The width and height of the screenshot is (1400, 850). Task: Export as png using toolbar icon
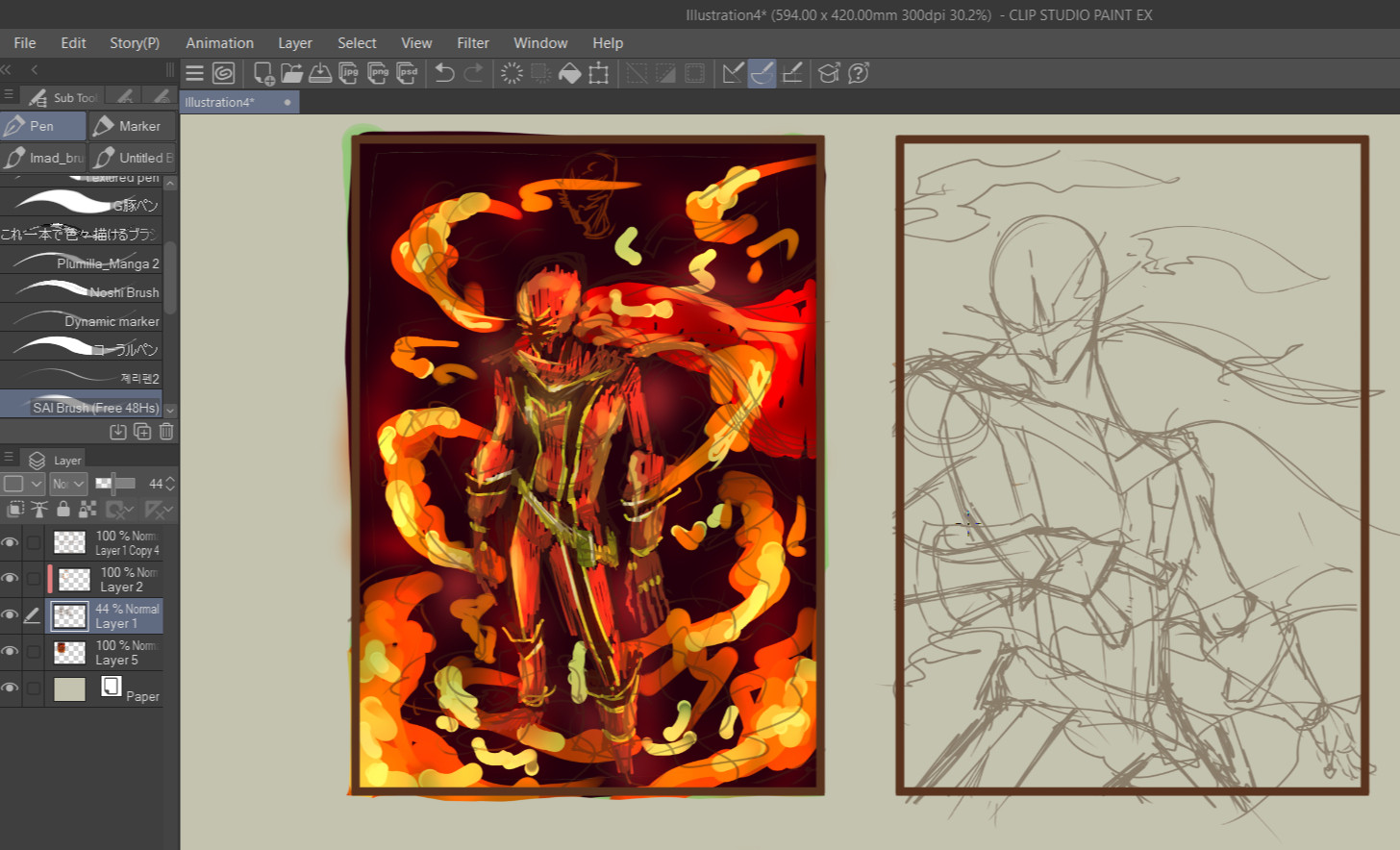coord(378,73)
